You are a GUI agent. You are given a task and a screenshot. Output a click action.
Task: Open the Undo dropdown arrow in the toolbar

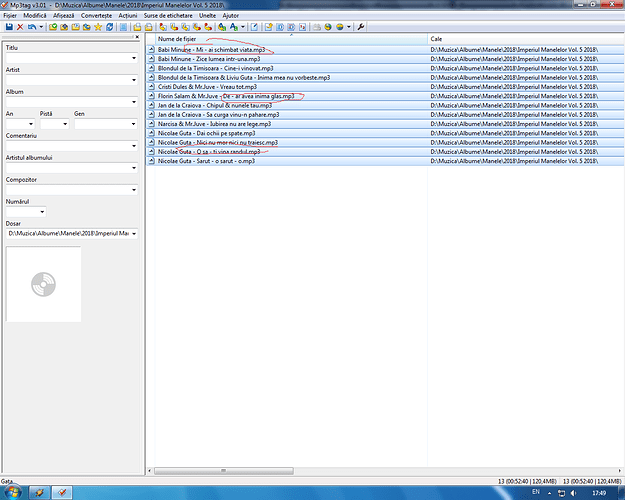pyautogui.click(x=41, y=27)
